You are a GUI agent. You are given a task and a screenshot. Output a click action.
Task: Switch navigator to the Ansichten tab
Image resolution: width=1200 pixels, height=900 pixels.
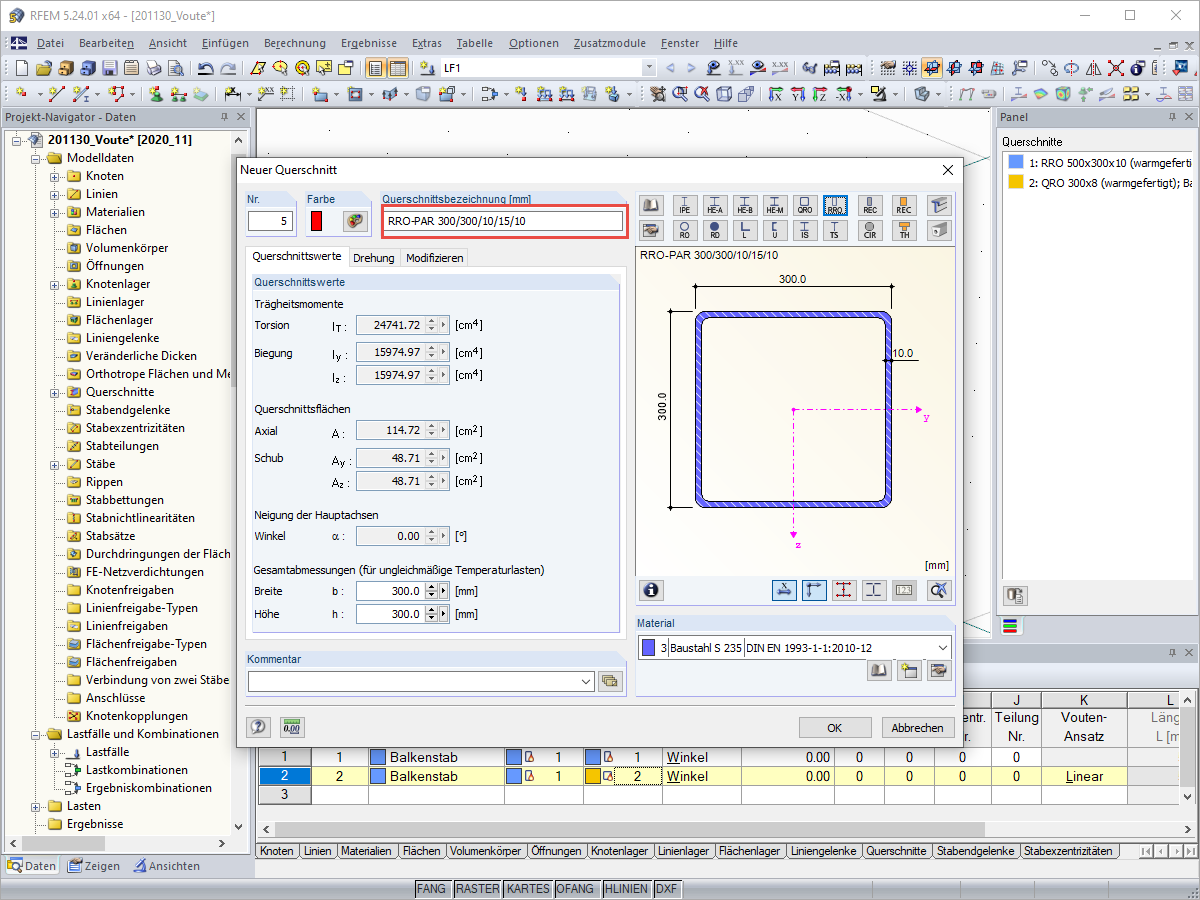pos(167,866)
